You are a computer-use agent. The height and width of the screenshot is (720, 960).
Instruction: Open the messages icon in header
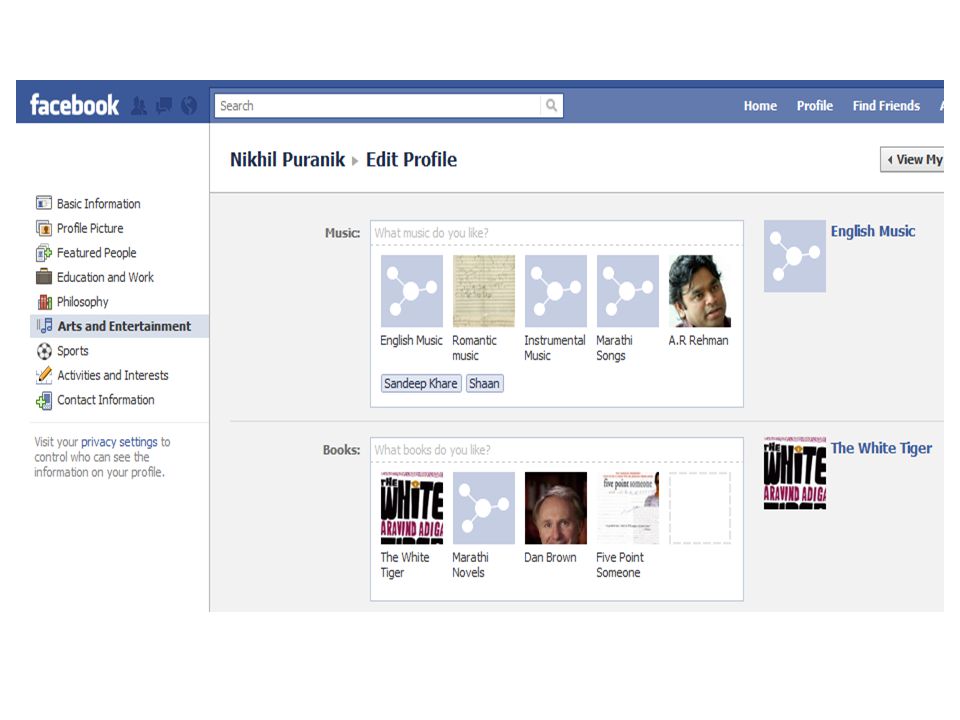tap(164, 106)
